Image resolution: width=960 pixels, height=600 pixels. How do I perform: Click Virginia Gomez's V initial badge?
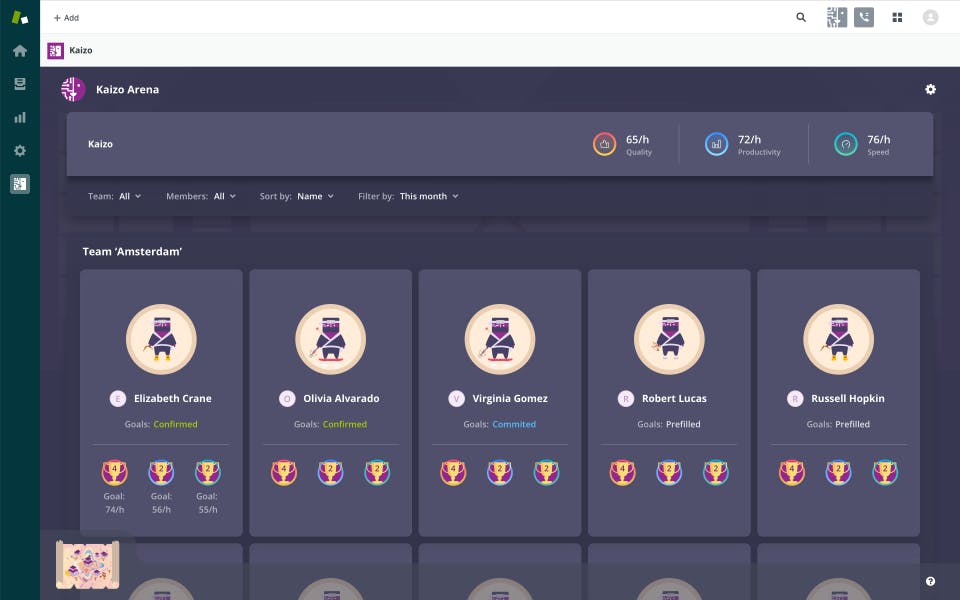click(x=456, y=399)
